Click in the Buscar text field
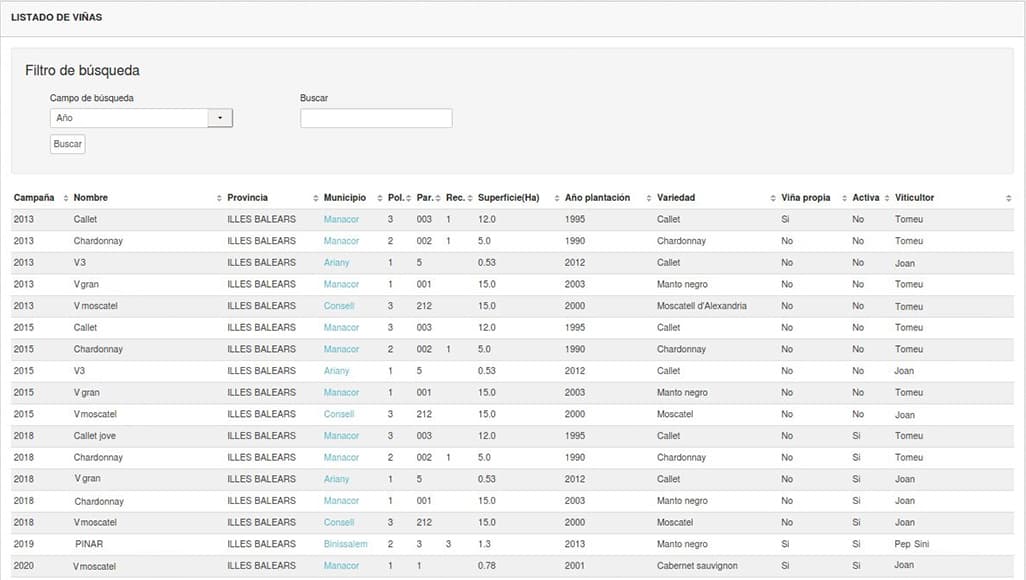 click(x=376, y=118)
